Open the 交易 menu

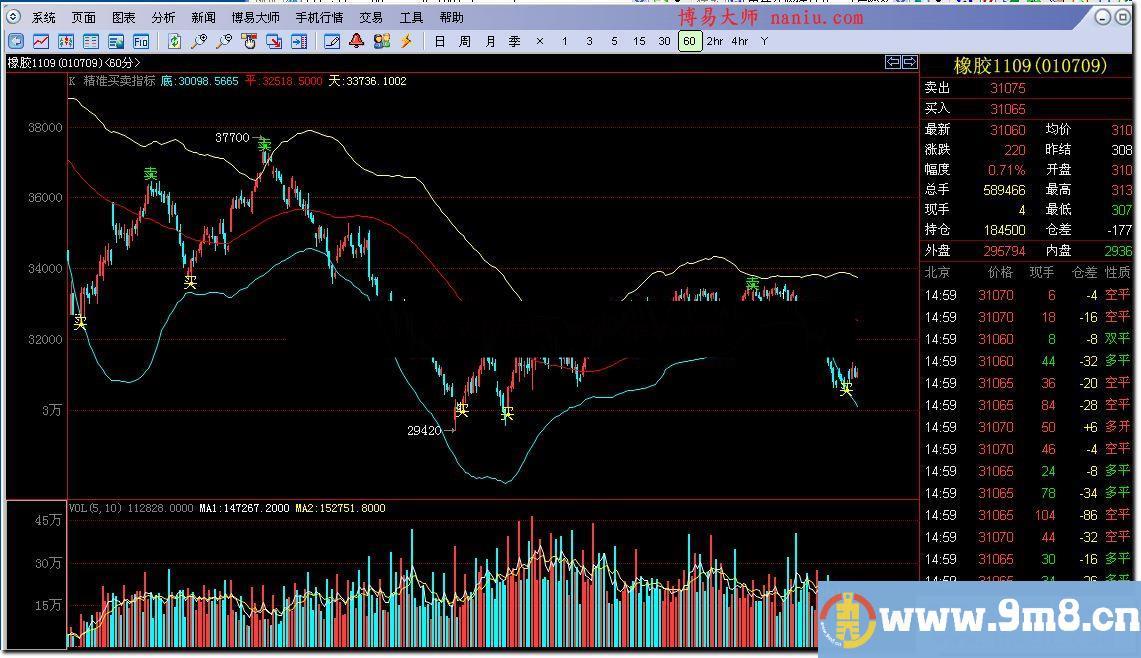pyautogui.click(x=371, y=17)
